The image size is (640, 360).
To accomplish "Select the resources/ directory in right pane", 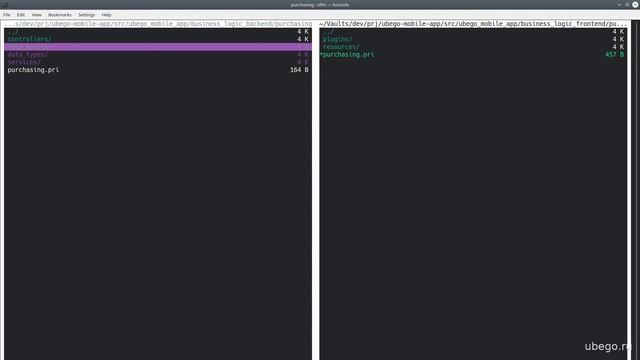I will pos(473,47).
